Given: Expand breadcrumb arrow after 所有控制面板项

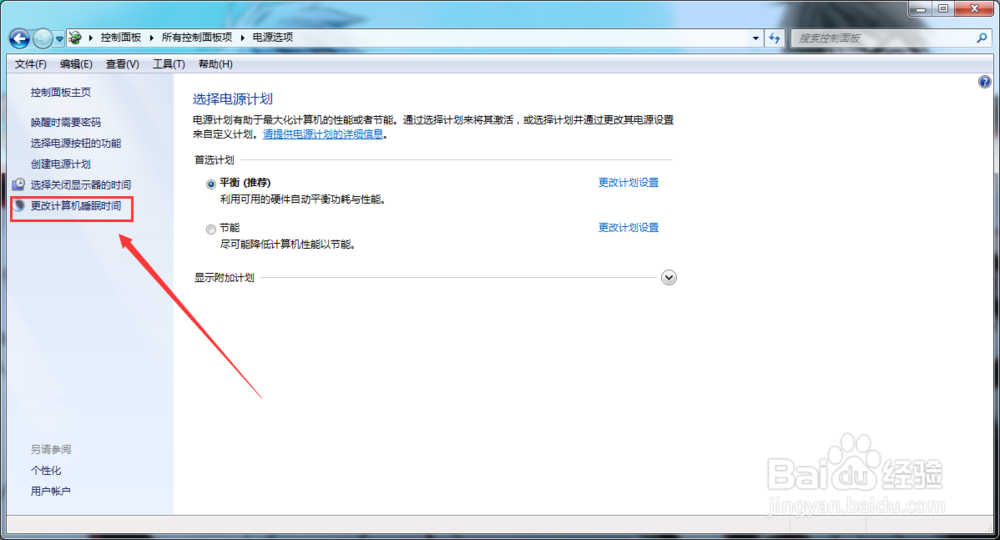Looking at the screenshot, I should click(242, 38).
